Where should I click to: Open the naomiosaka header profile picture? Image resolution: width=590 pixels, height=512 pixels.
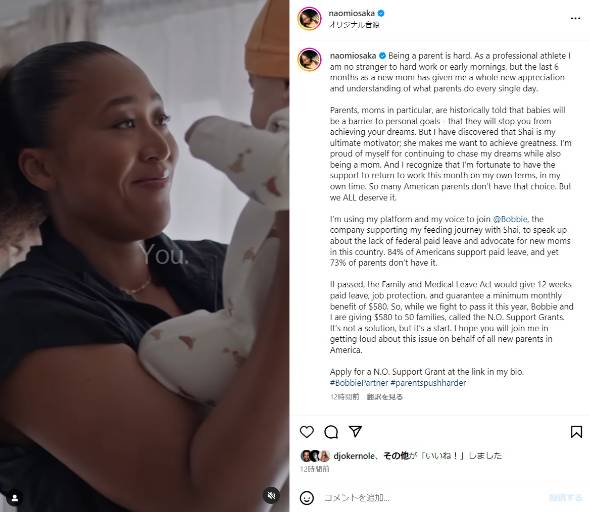pyautogui.click(x=309, y=18)
